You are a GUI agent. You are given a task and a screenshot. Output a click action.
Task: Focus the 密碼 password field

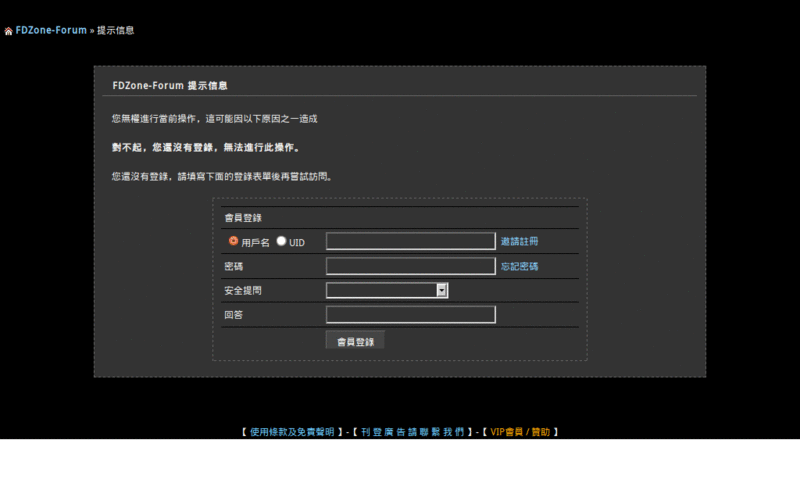411,266
